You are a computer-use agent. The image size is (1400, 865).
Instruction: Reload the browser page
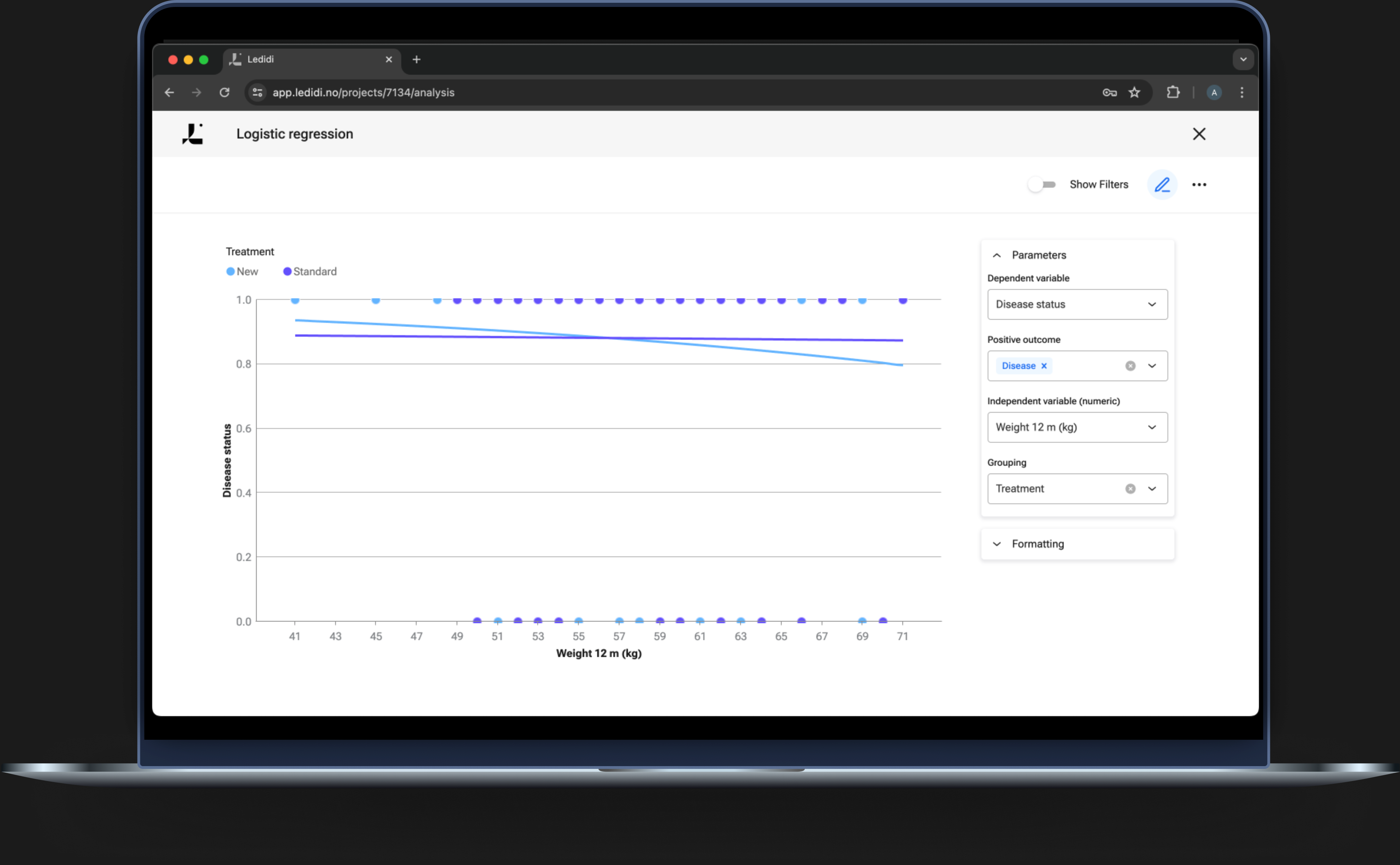(224, 93)
